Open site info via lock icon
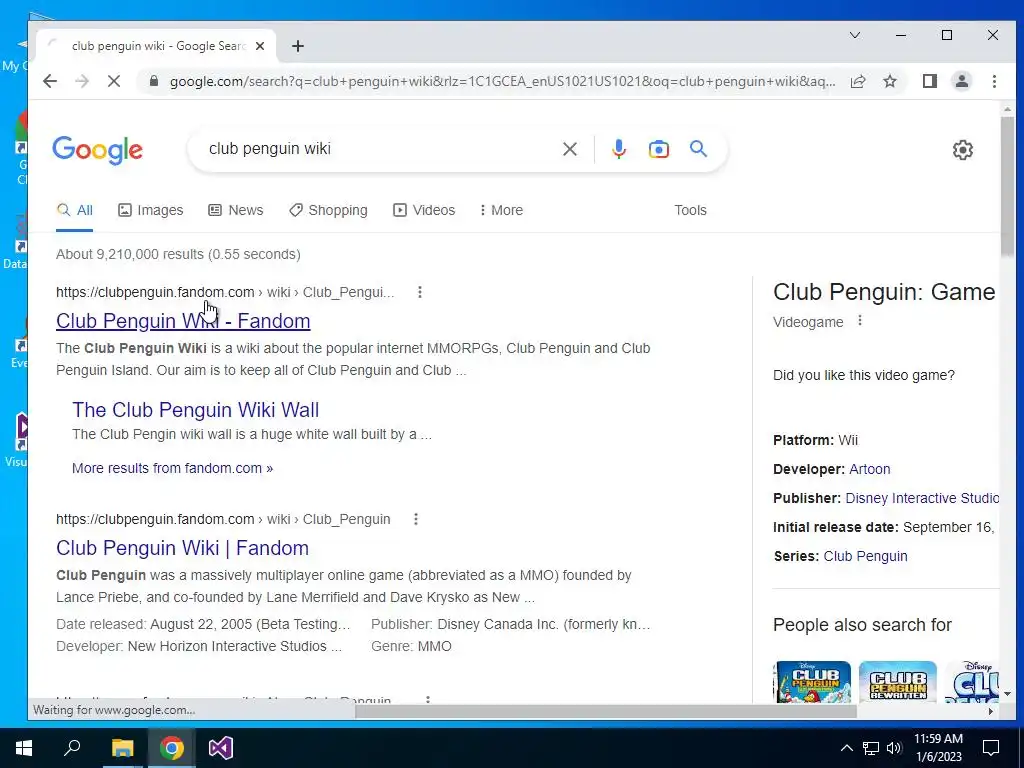The width and height of the screenshot is (1024, 768). click(154, 81)
